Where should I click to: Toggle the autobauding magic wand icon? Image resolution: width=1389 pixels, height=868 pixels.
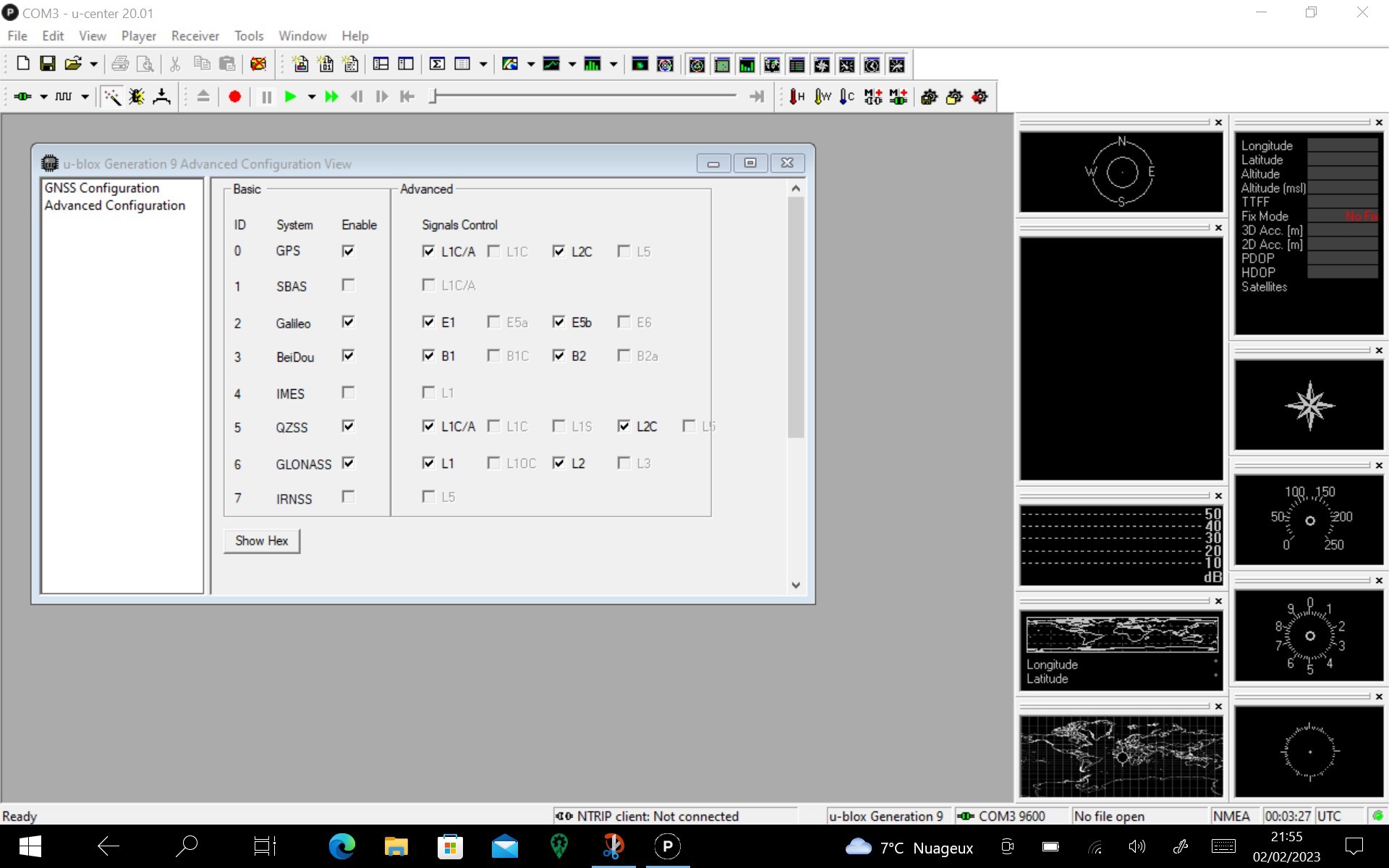pos(111,96)
